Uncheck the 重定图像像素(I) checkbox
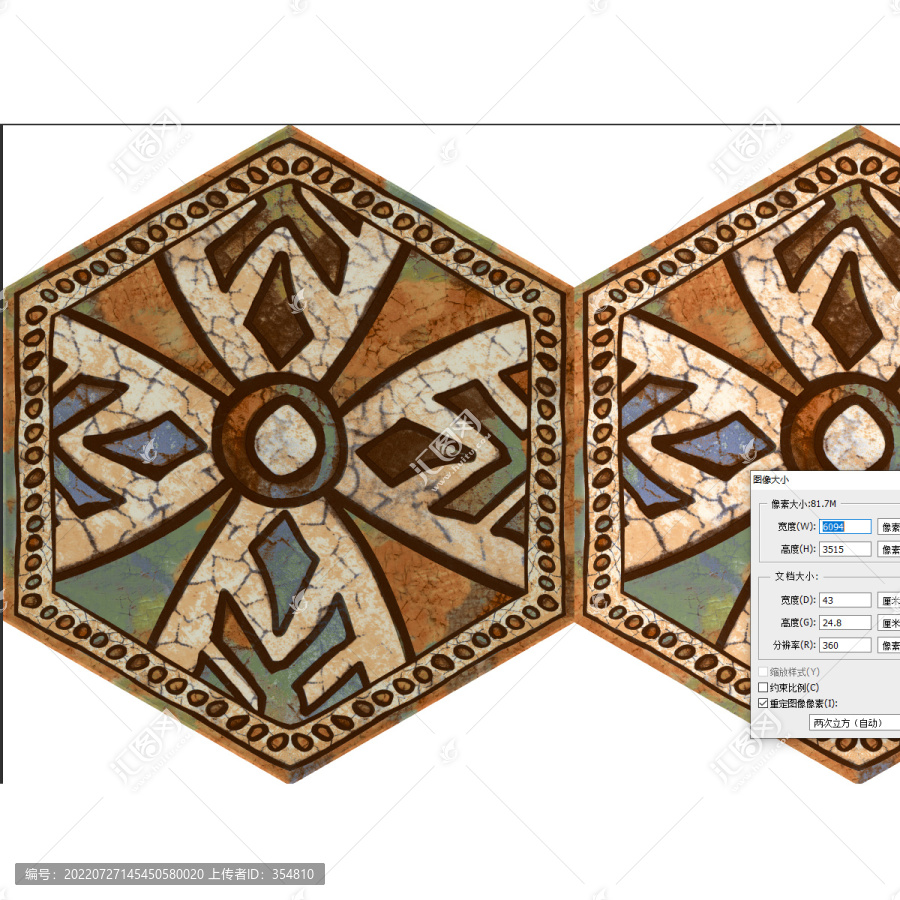The image size is (900, 900). point(763,703)
